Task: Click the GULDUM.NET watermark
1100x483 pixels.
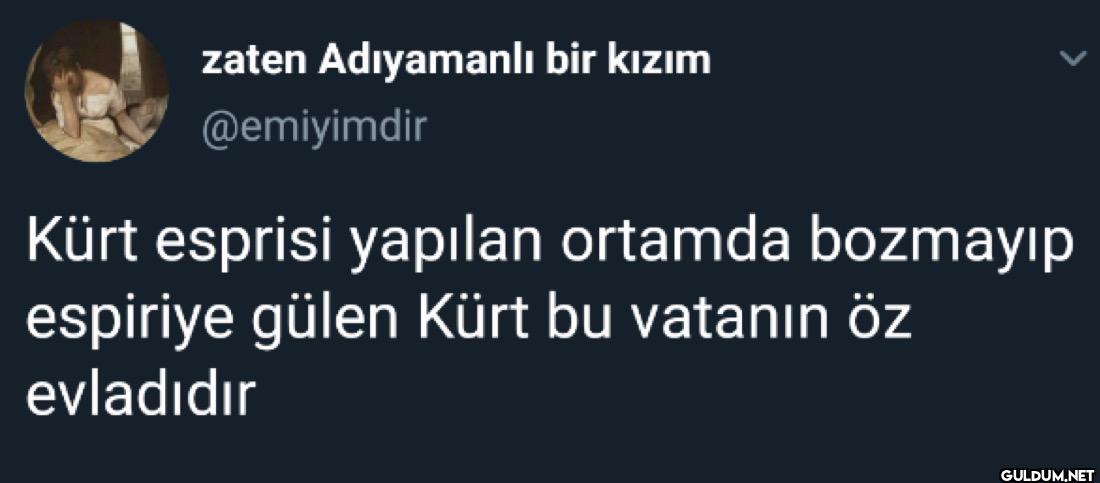Action: [x=1047, y=473]
